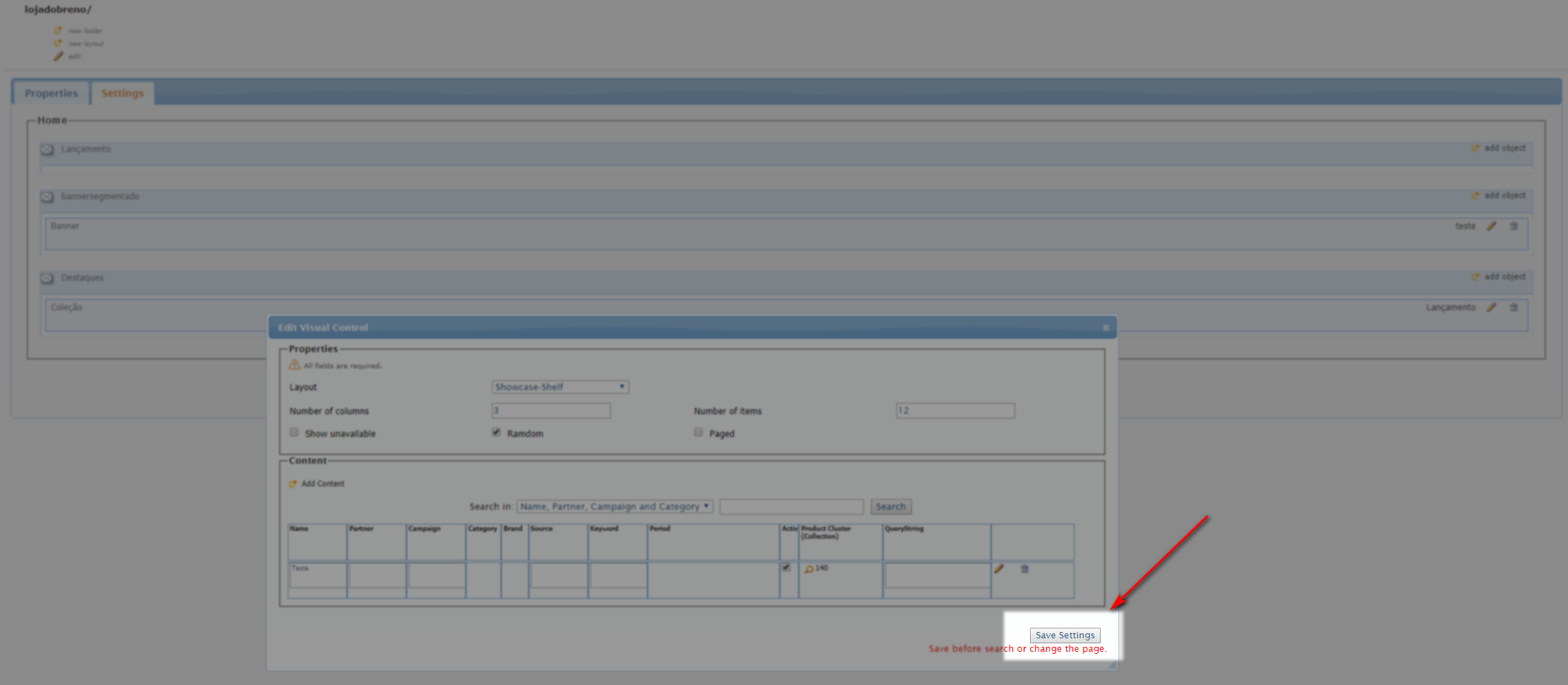Image resolution: width=1568 pixels, height=685 pixels.
Task: Click the pencil icon in Banner row
Action: point(1492,226)
